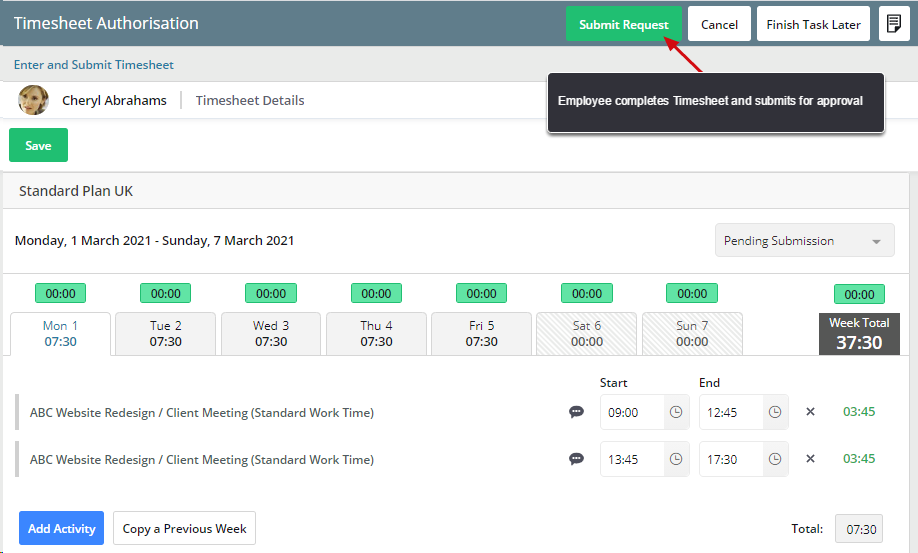Viewport: 918px width, 553px height.
Task: Switch to the Fri 5 day tab
Action: click(481, 333)
